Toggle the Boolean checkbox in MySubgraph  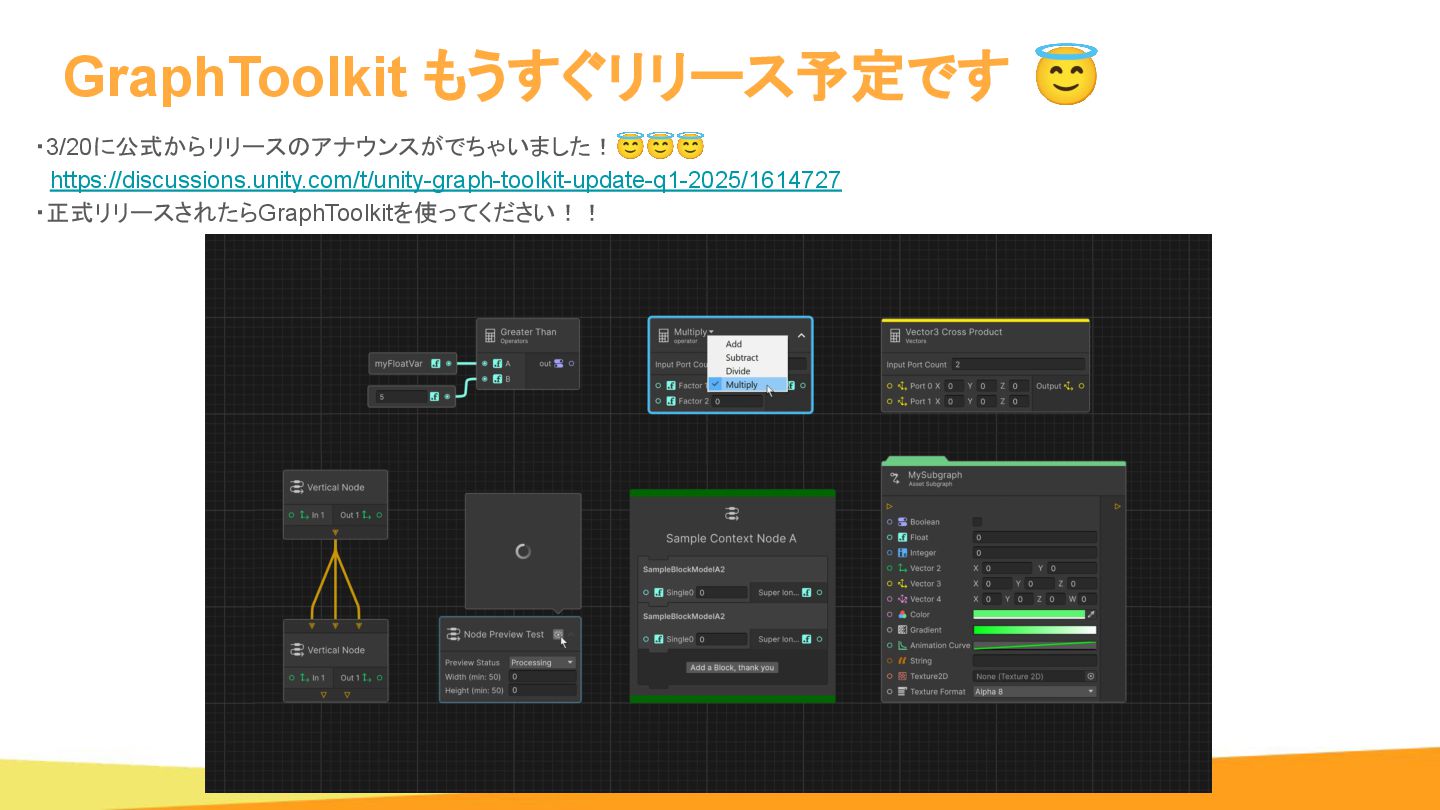pyautogui.click(x=977, y=522)
